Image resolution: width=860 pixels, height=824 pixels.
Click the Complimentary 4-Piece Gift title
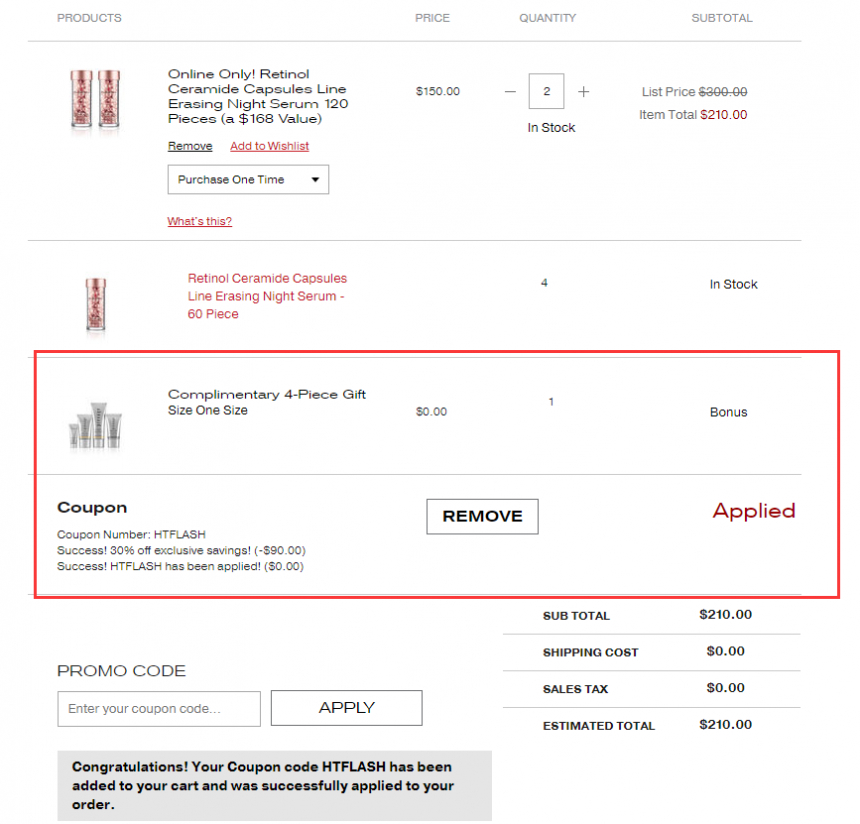point(267,394)
